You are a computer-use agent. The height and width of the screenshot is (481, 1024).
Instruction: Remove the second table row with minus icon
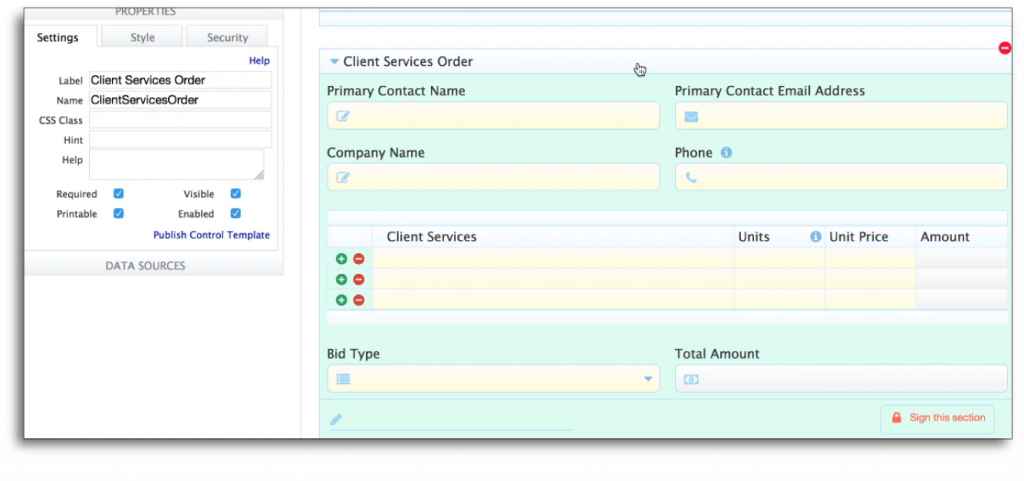pyautogui.click(x=359, y=279)
